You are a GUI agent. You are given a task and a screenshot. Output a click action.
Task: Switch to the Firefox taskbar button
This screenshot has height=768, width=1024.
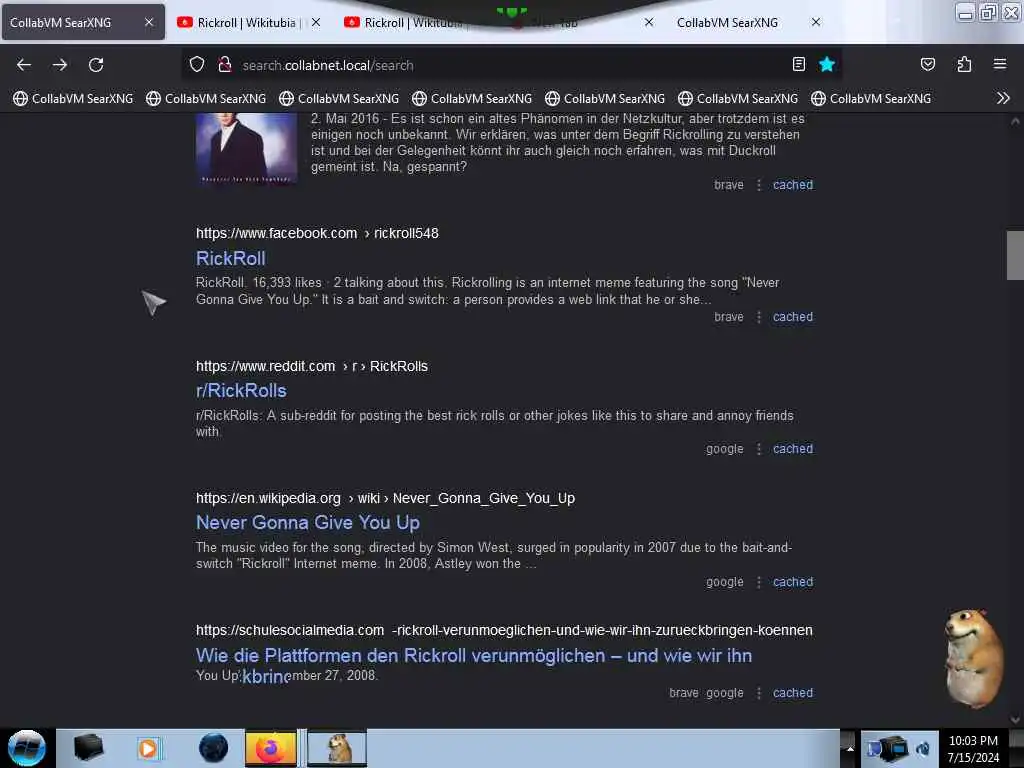pyautogui.click(x=270, y=748)
